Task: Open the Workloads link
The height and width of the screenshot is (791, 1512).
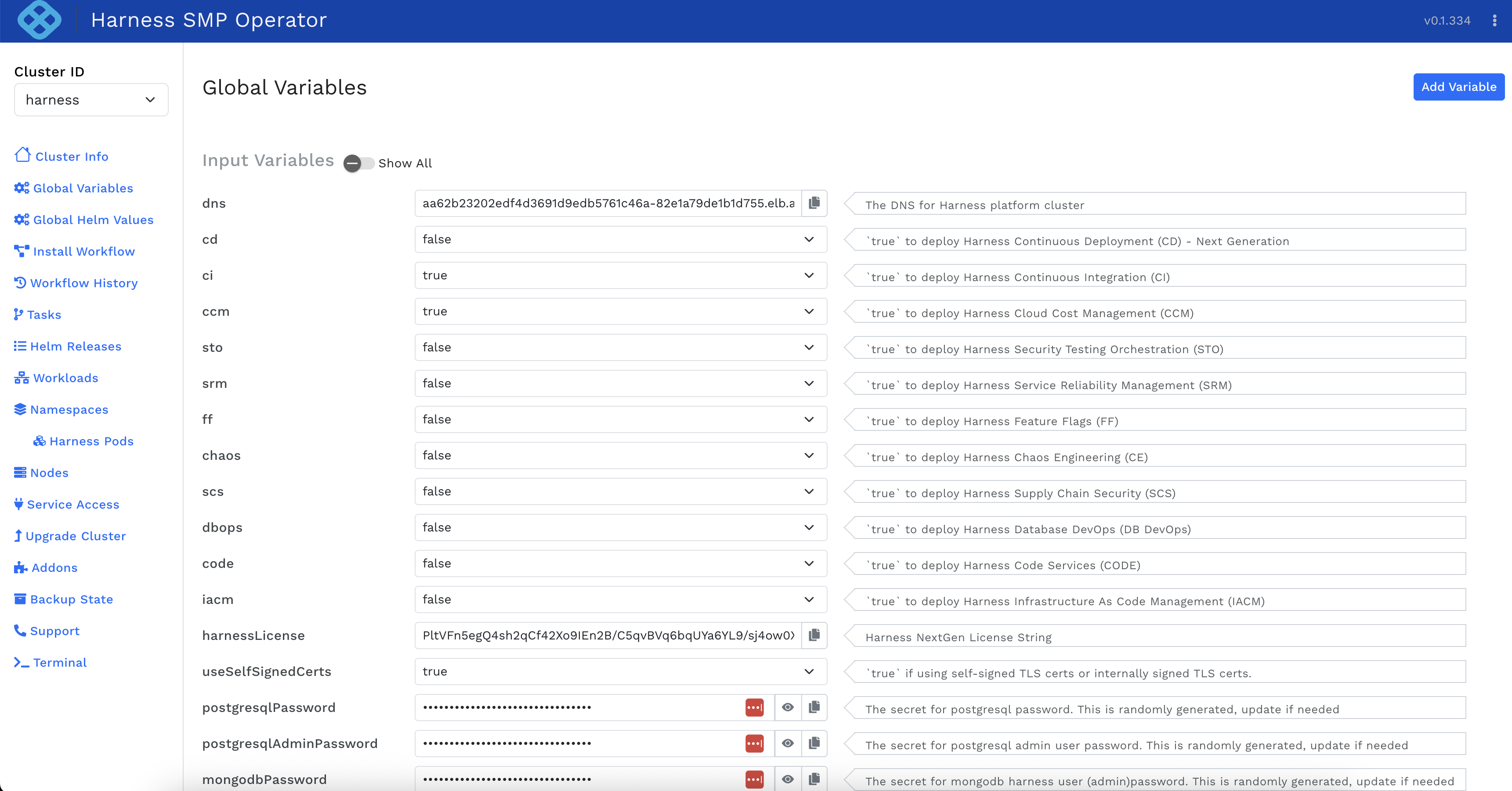Action: tap(56, 378)
